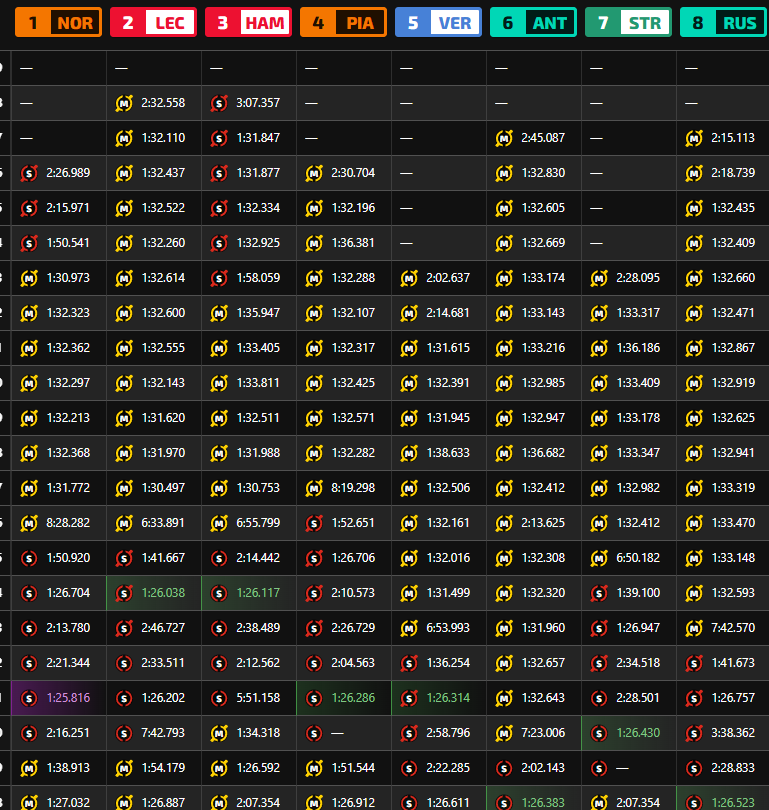Click soft tyre icon beside 1:26.314

(409, 698)
